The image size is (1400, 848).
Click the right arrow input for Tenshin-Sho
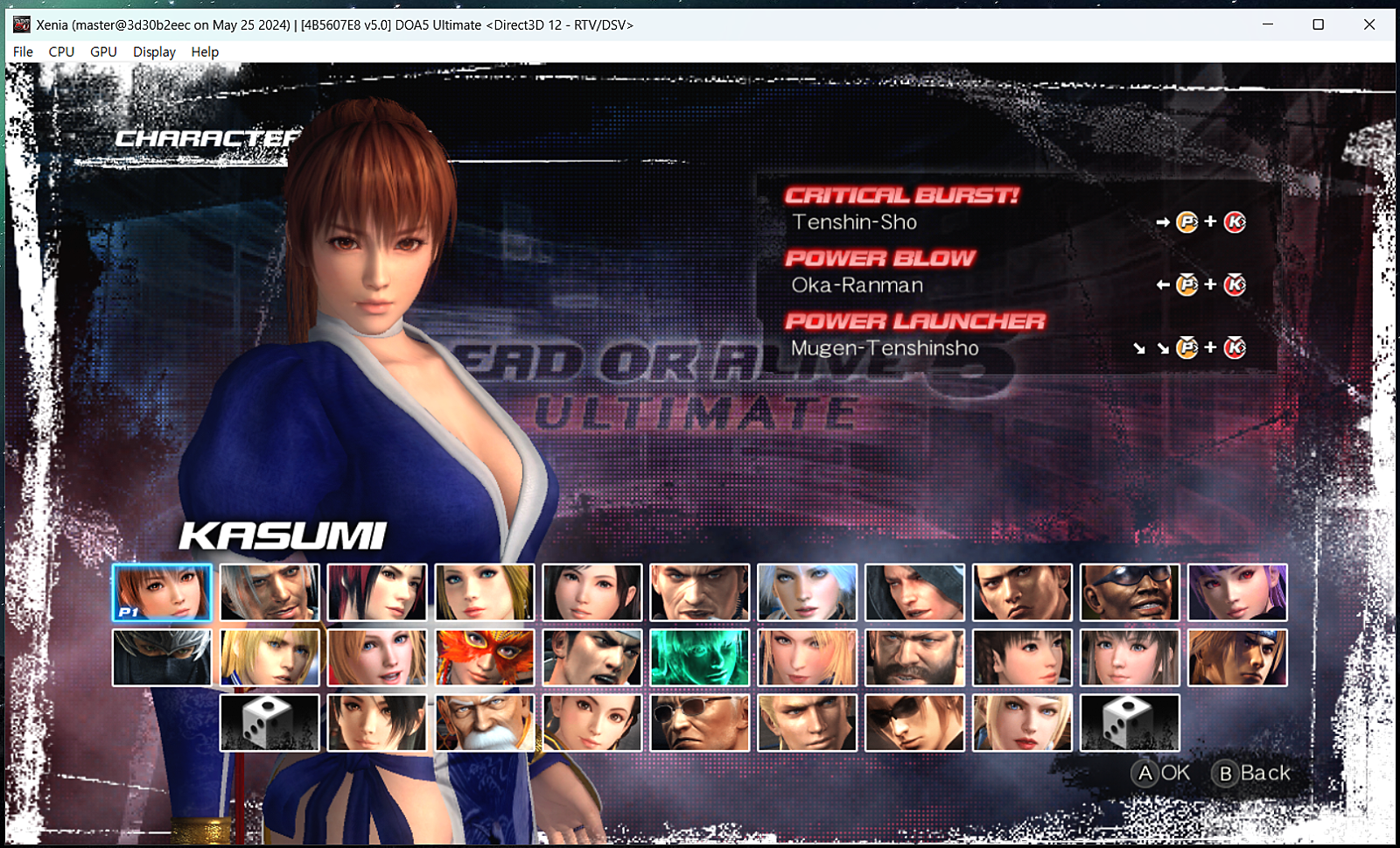pyautogui.click(x=1163, y=222)
